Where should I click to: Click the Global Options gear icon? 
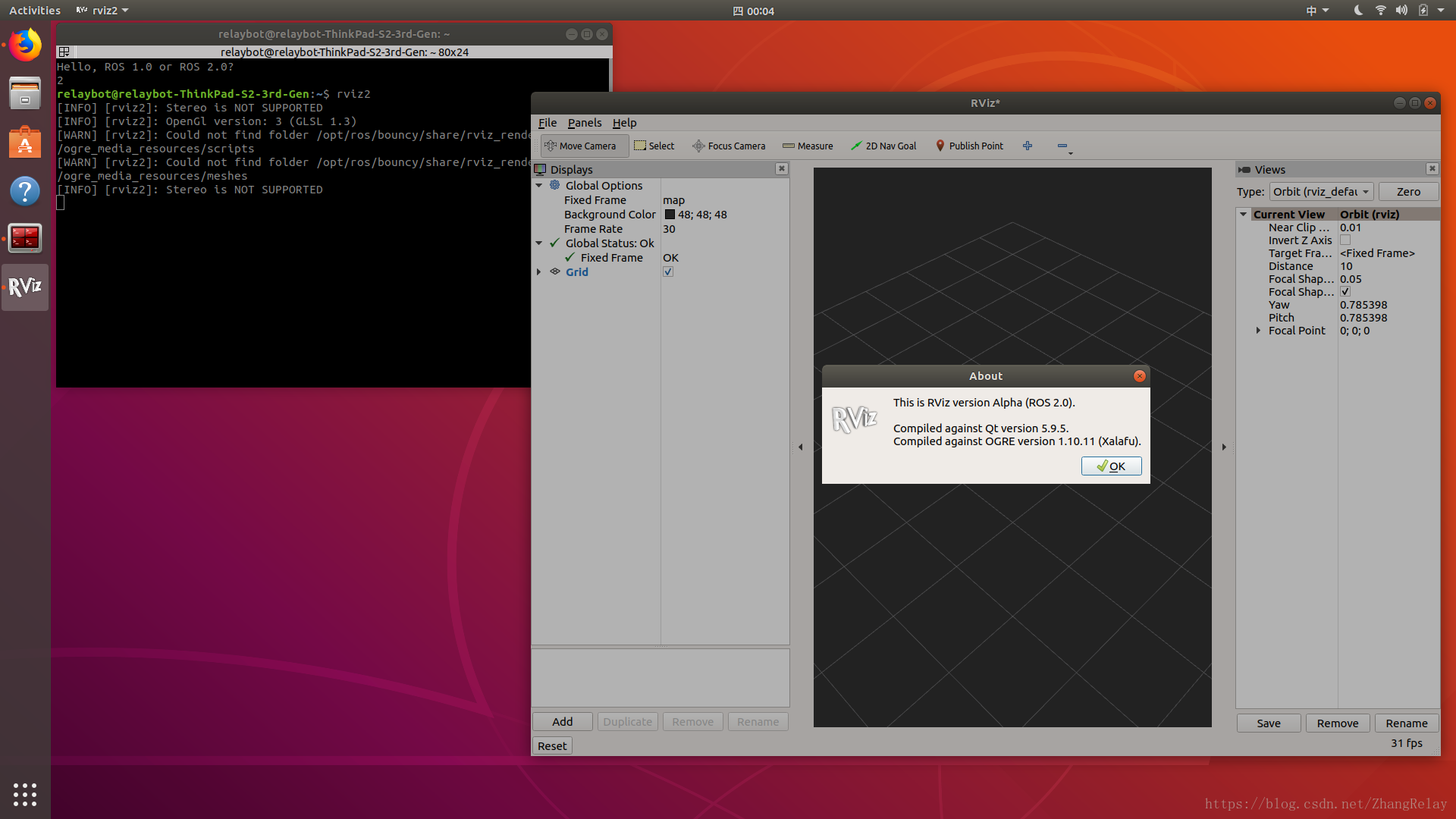(555, 185)
